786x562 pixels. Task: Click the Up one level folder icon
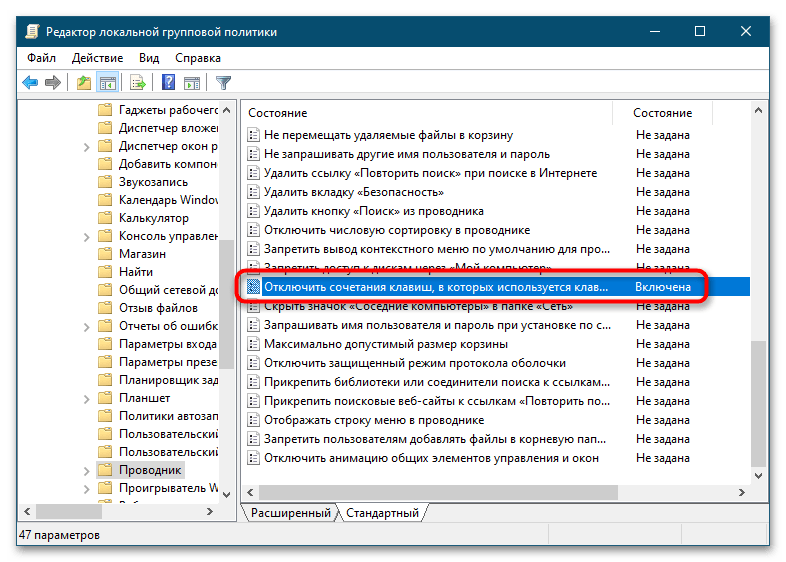pos(84,82)
